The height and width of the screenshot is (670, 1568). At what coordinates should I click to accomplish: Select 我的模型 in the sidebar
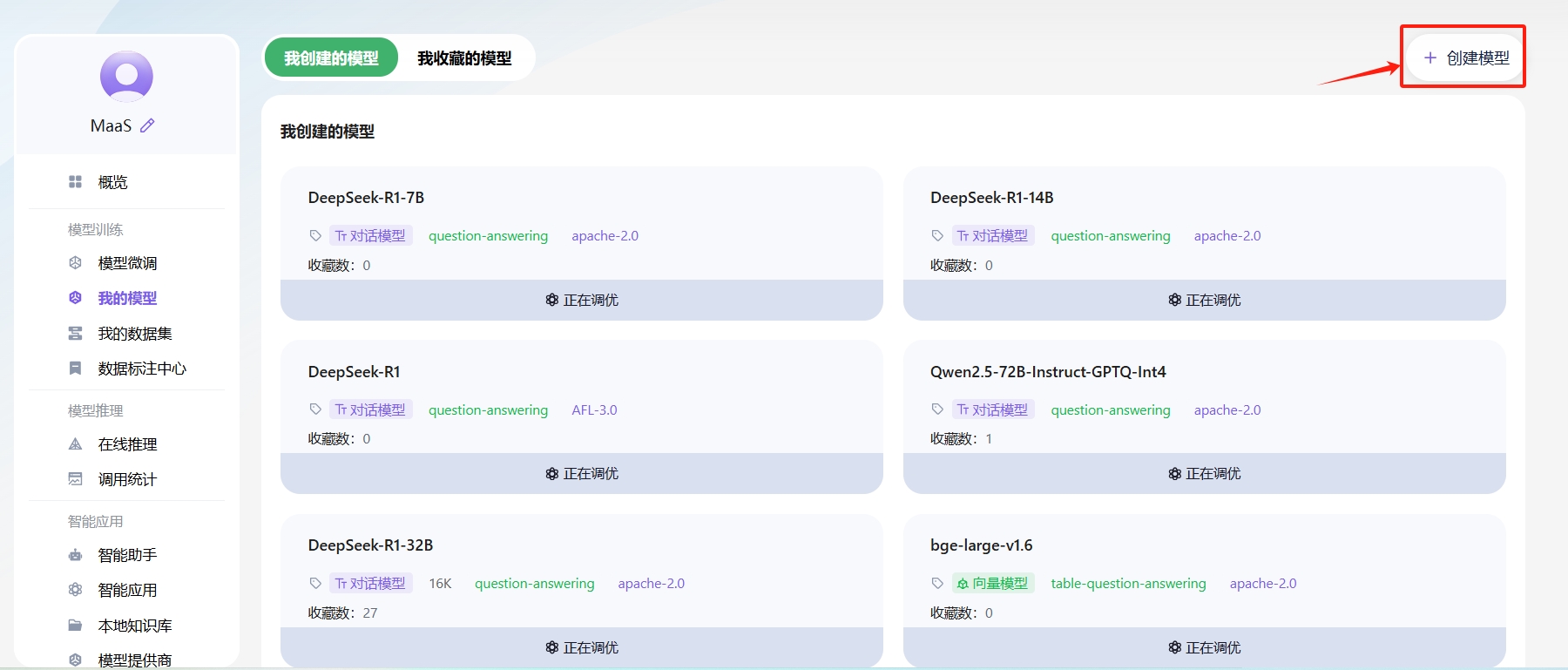pos(126,298)
